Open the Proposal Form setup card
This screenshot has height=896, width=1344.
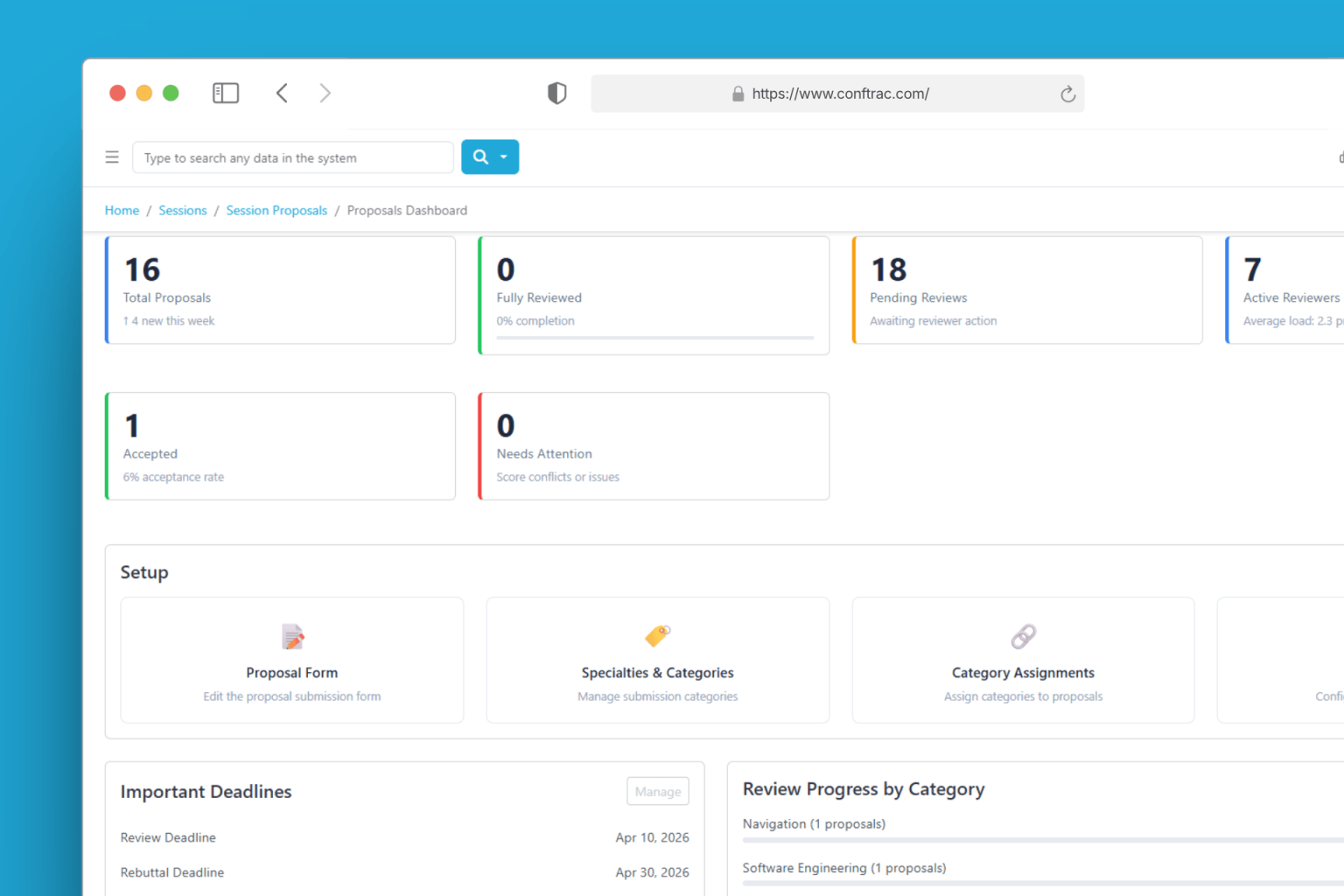[292, 660]
